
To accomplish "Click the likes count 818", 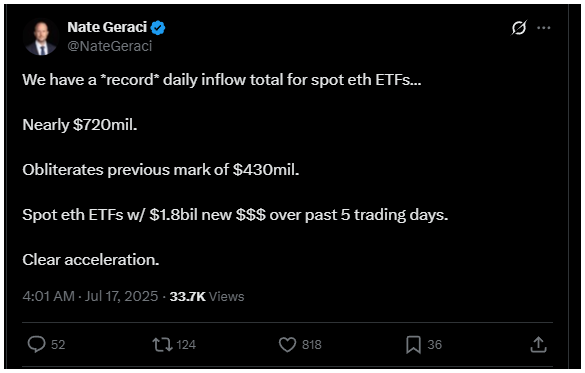I will pos(312,345).
